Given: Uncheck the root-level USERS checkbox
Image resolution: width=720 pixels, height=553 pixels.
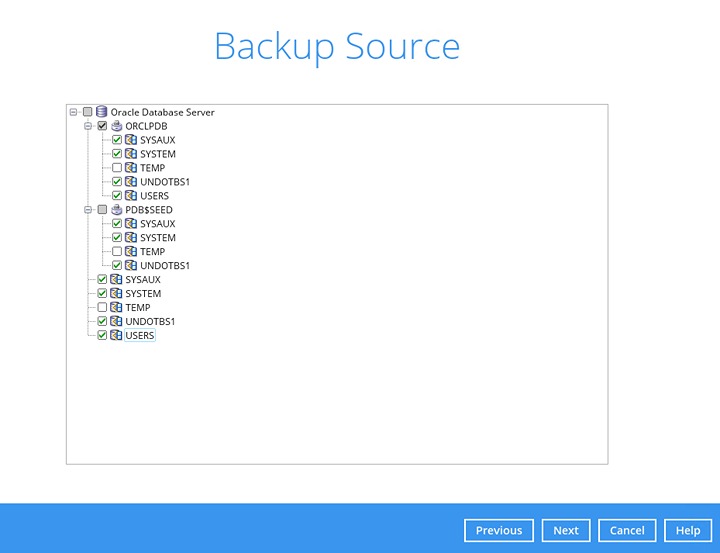Looking at the screenshot, I should [x=102, y=335].
